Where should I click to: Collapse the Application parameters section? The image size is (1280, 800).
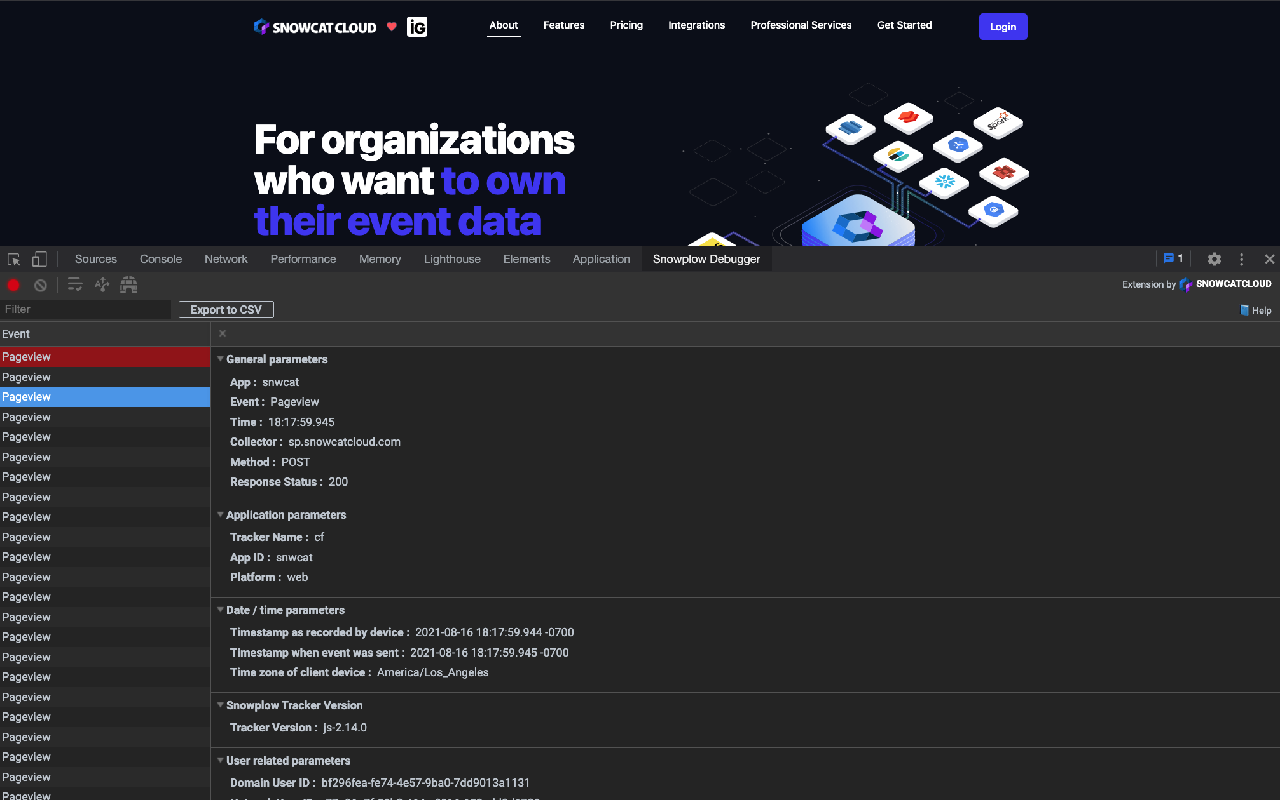220,514
